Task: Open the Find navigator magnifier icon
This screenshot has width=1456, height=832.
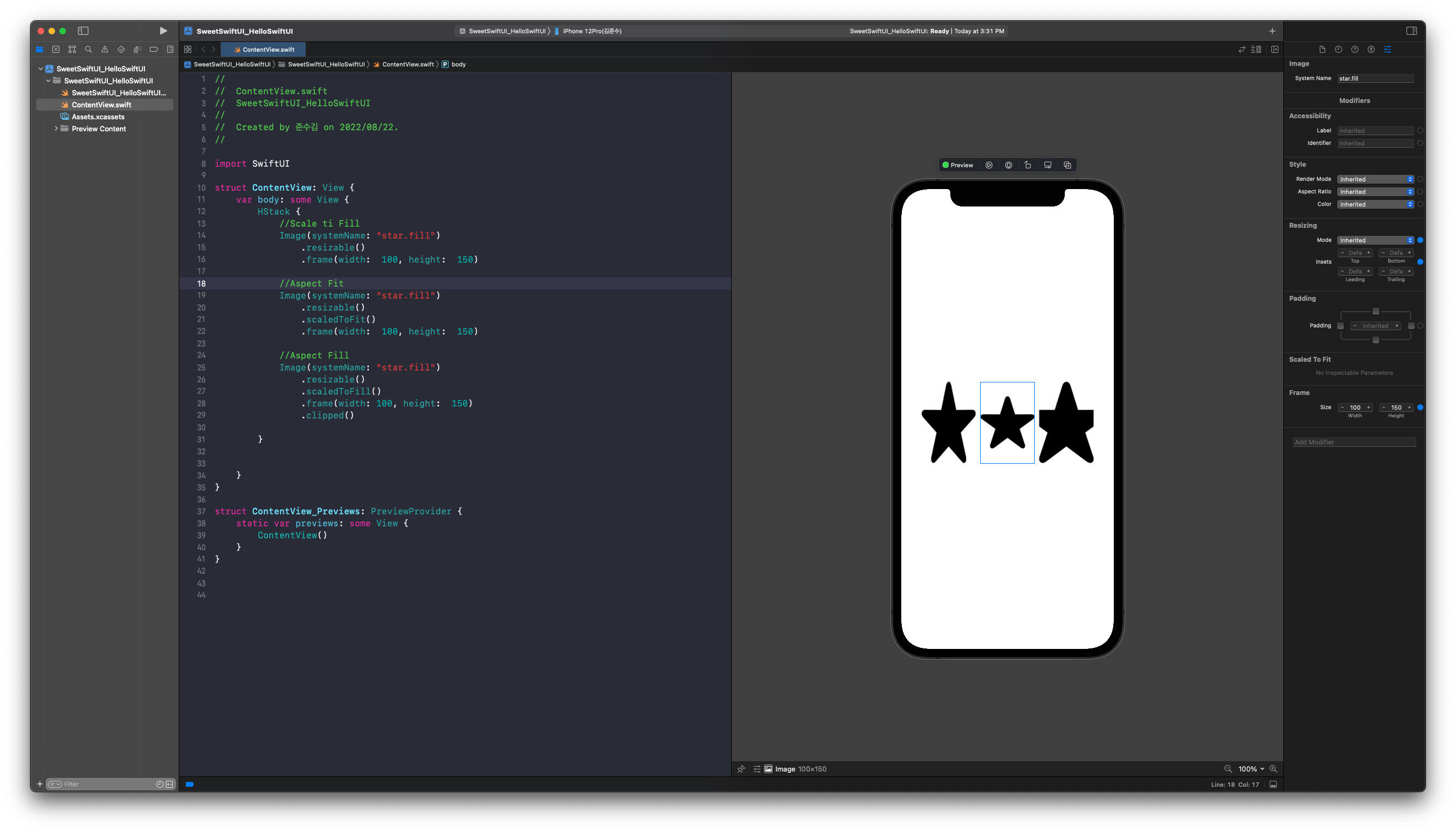Action: (x=89, y=50)
